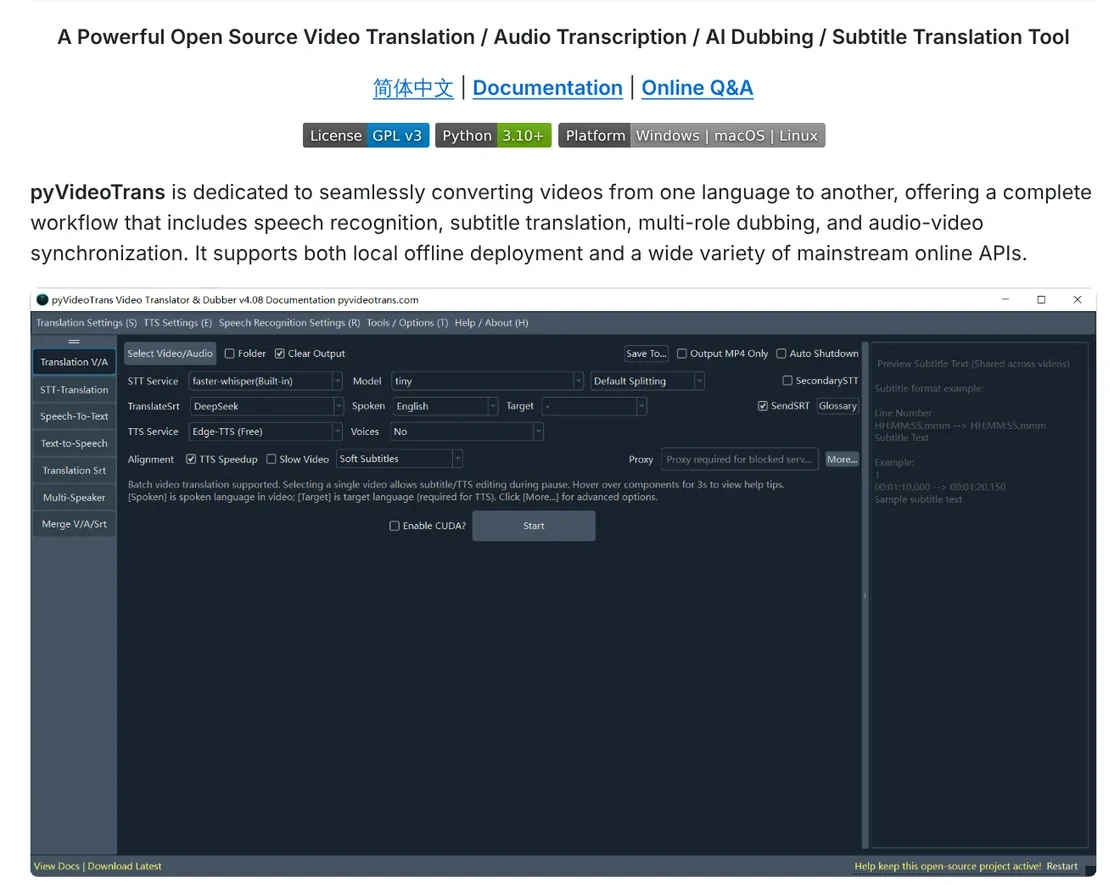Select the Translation V/A sidebar tab
1110x885 pixels.
(x=74, y=362)
